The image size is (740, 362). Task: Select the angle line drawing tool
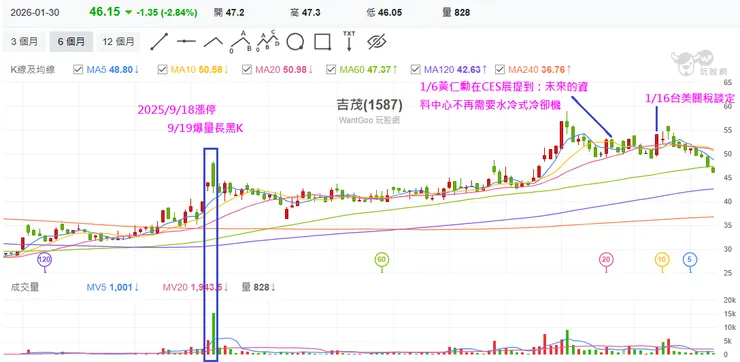coord(213,42)
